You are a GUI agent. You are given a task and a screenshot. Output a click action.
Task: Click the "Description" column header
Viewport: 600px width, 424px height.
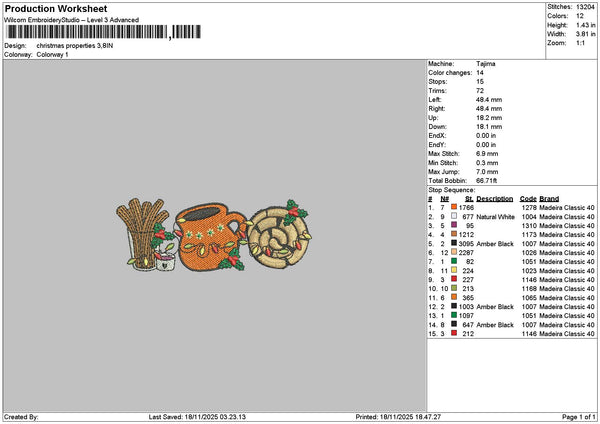[x=495, y=199]
